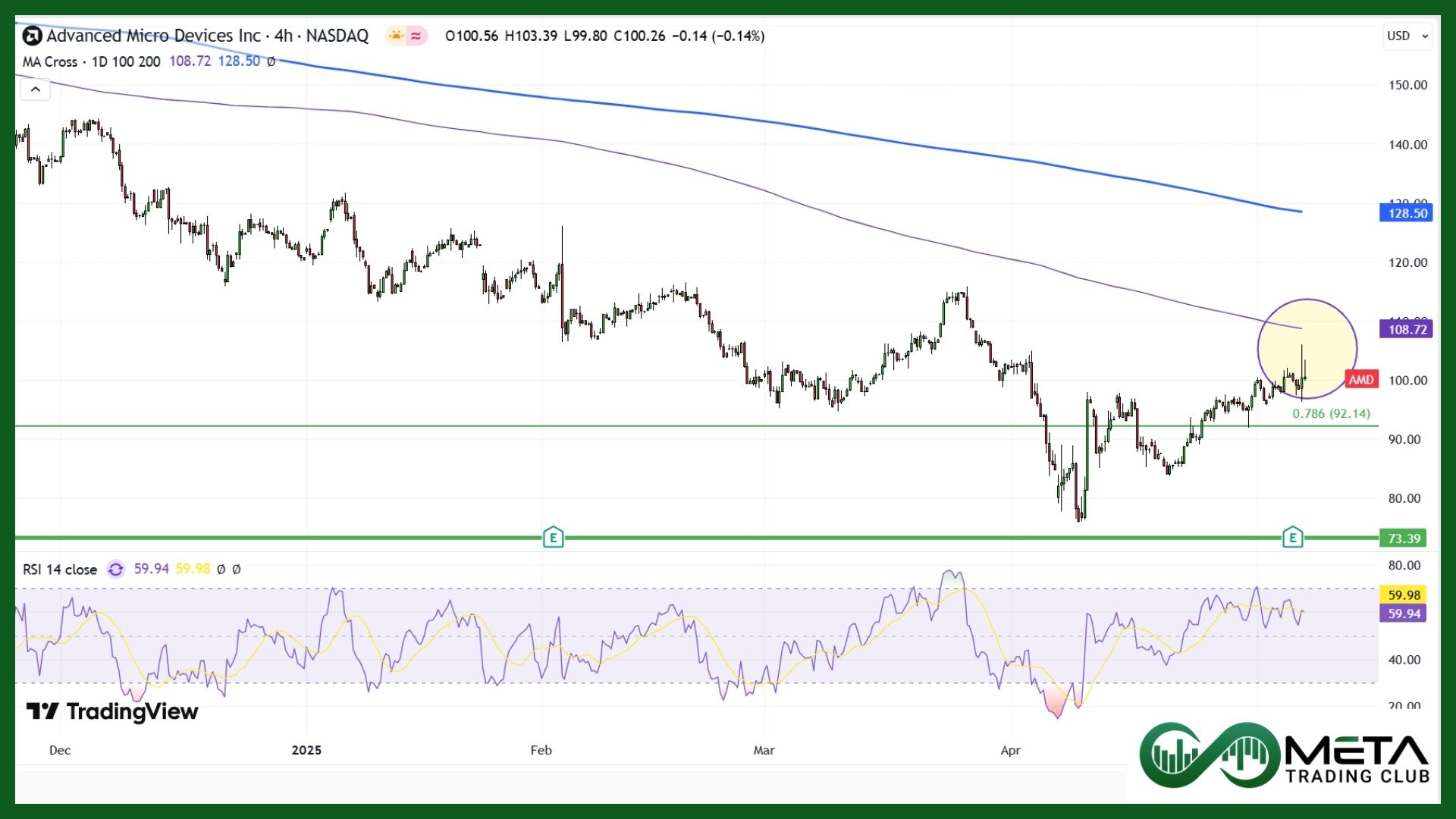Click the 128.50 MA value in legend
Image resolution: width=1456 pixels, height=819 pixels.
[239, 61]
